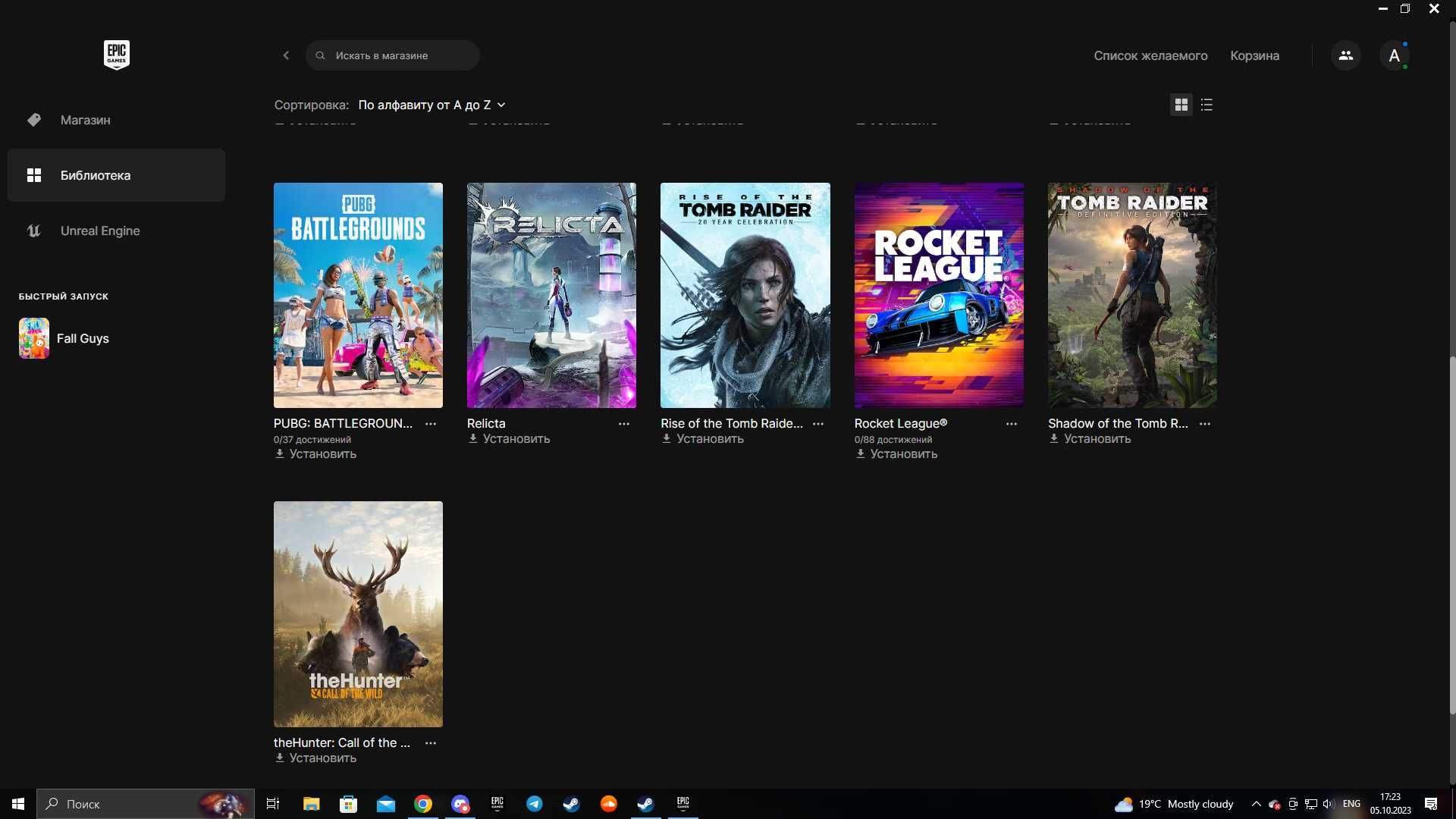The width and height of the screenshot is (1456, 819).
Task: Install PUBG: BATTLEGROUNDS via Установить
Action: (x=315, y=454)
